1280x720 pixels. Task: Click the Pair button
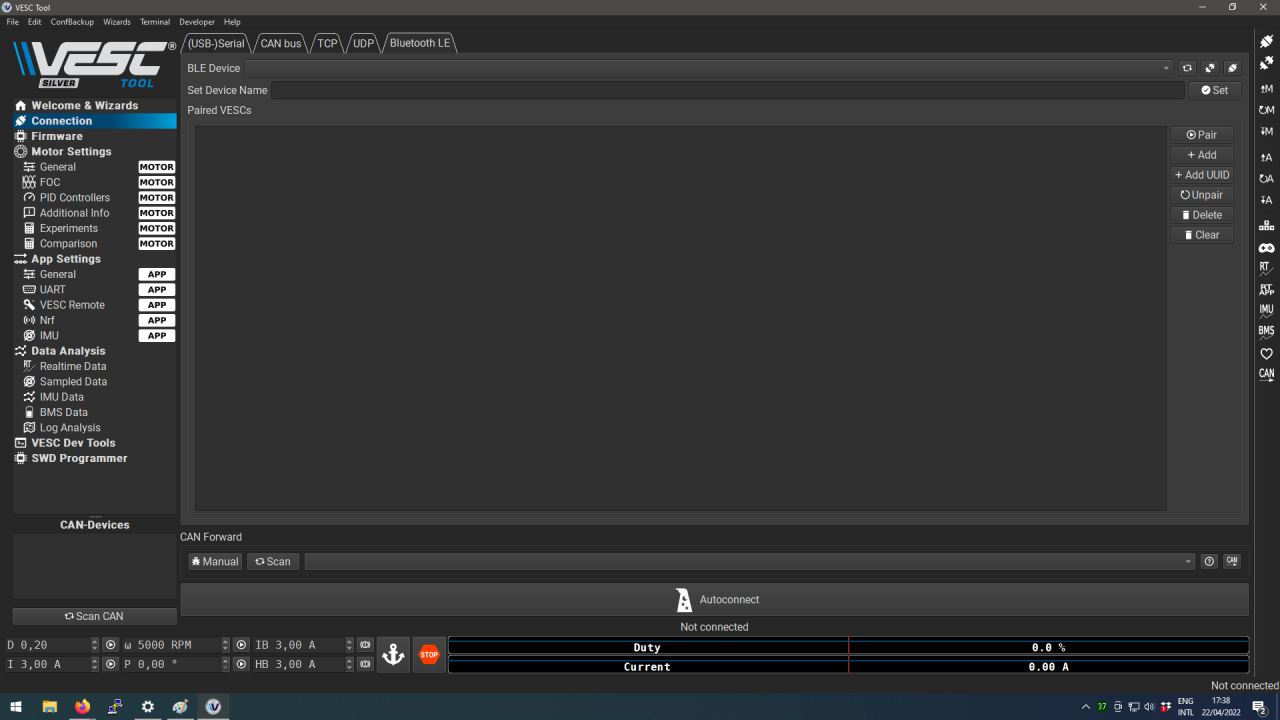(x=1202, y=135)
